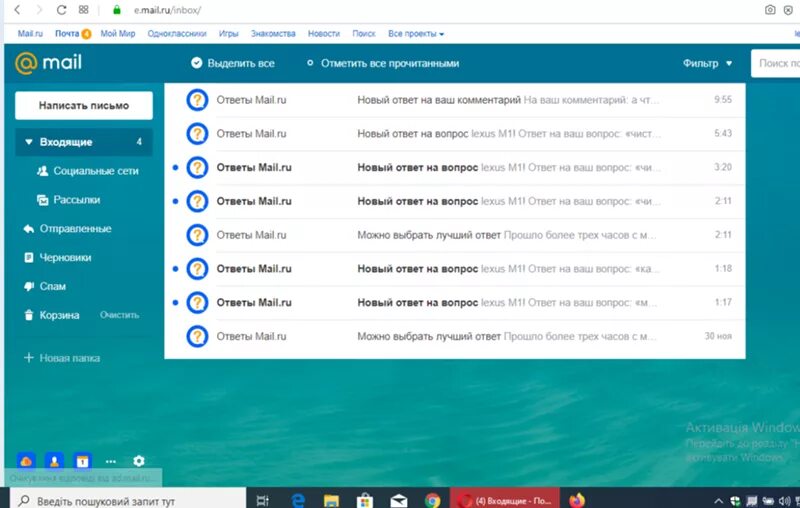
Task: Open the Отправленные folder
Action: (x=67, y=228)
